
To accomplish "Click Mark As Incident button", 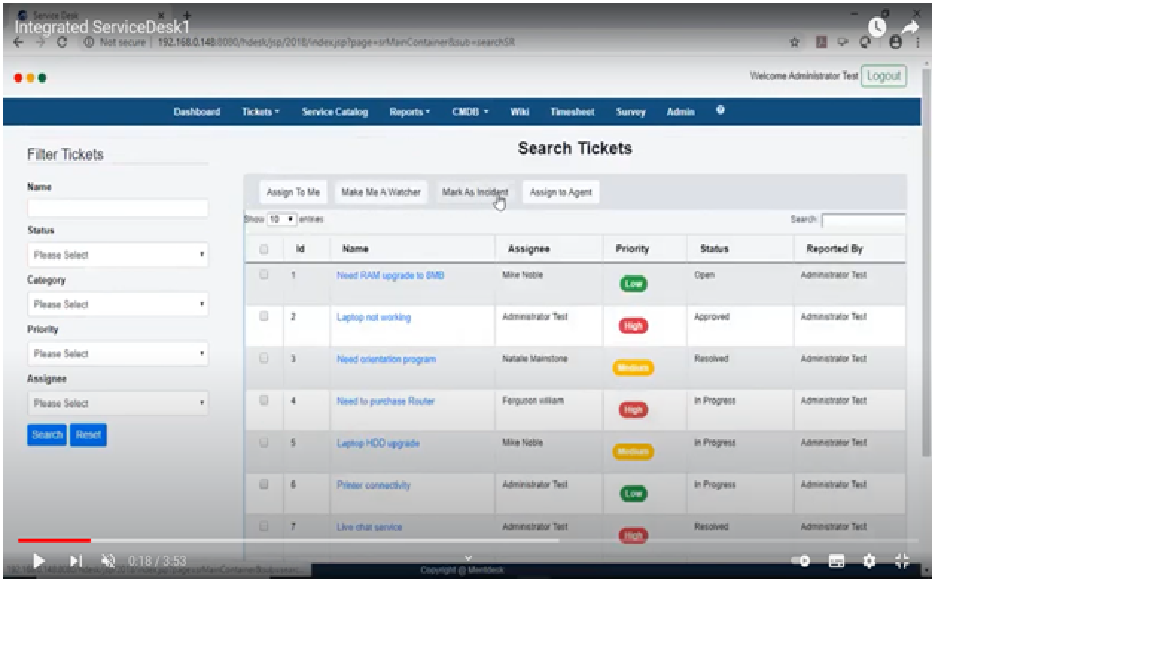I will [475, 192].
